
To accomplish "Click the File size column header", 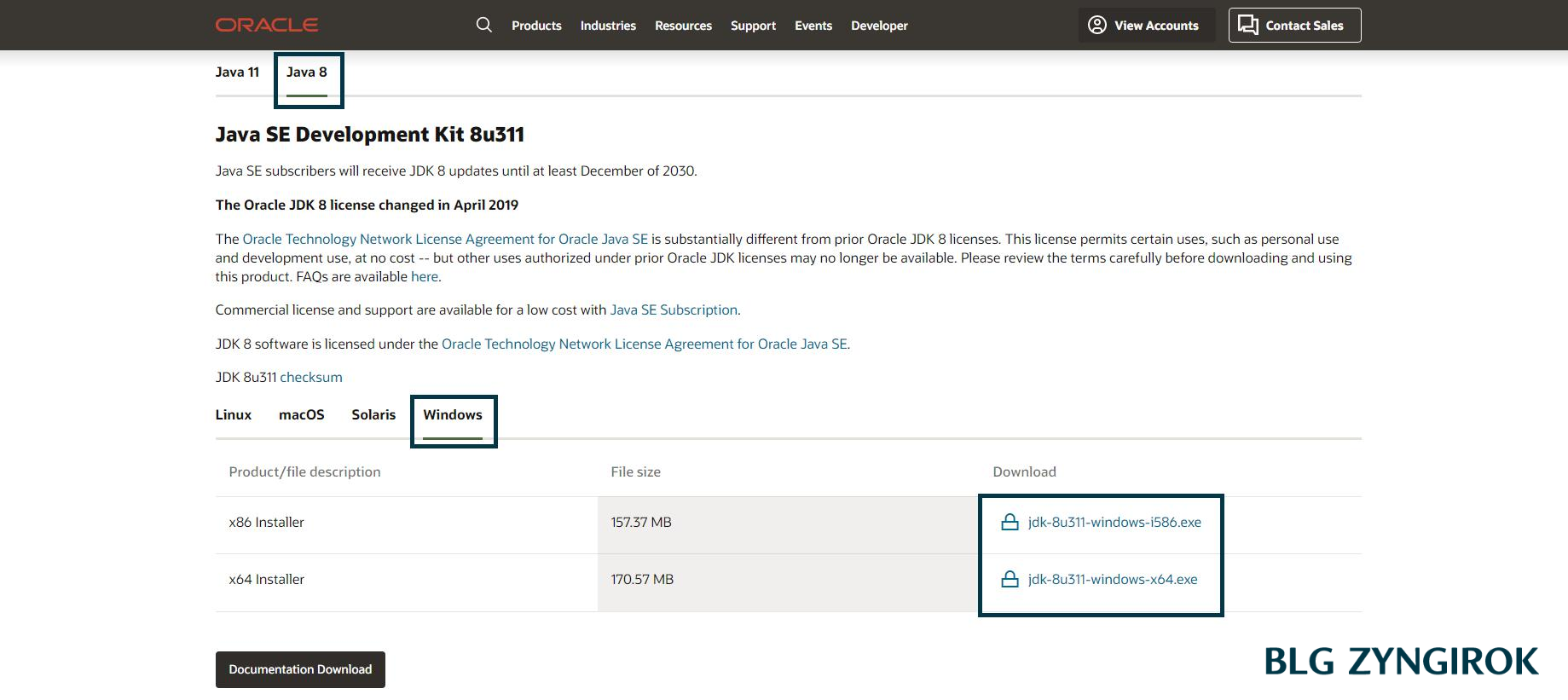I will (635, 472).
